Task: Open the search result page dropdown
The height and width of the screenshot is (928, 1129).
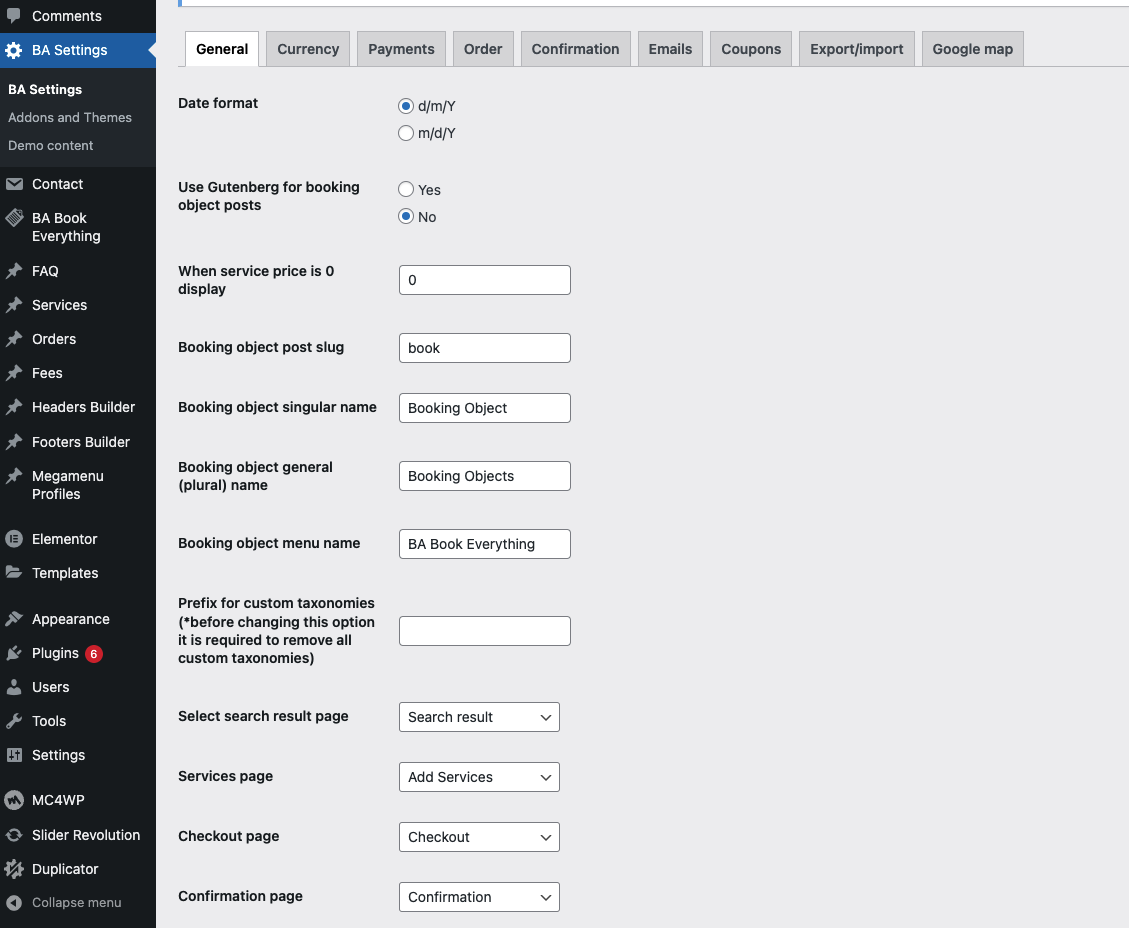Action: tap(478, 717)
